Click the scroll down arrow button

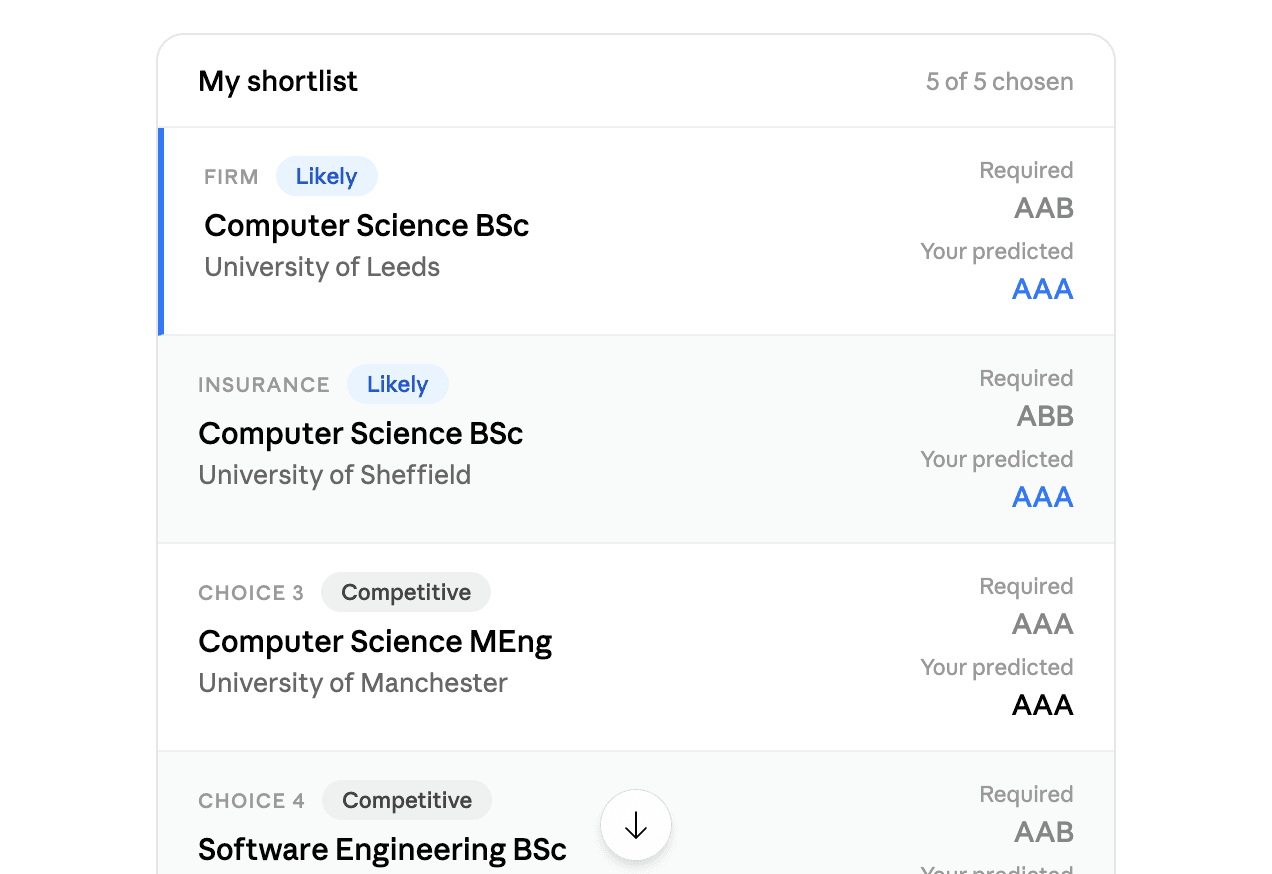tap(636, 825)
